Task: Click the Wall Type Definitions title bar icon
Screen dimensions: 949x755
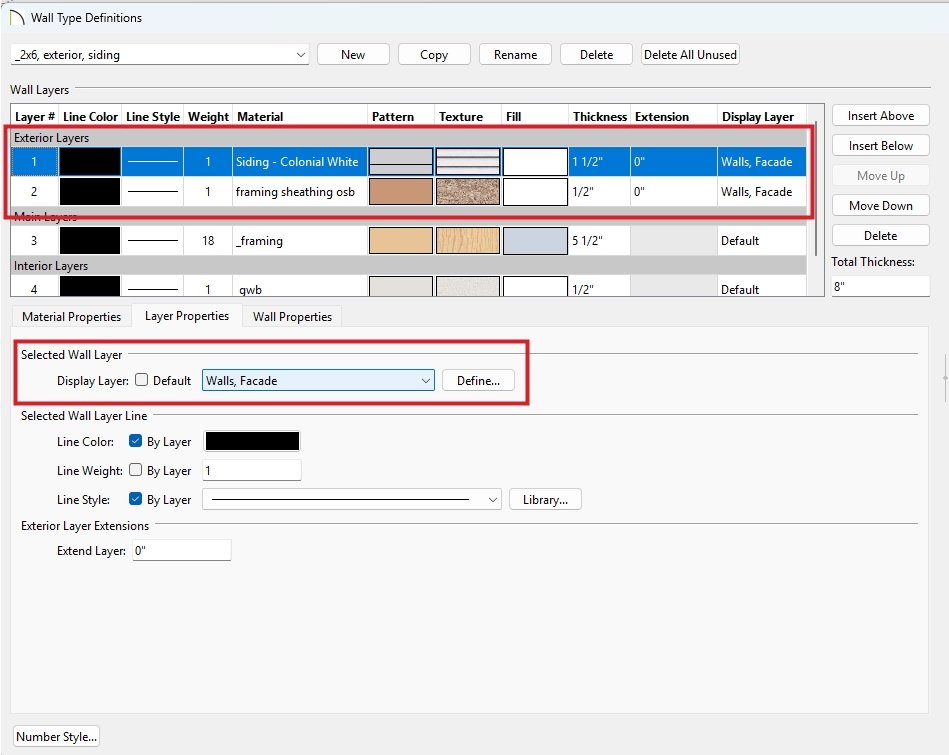Action: tap(16, 17)
